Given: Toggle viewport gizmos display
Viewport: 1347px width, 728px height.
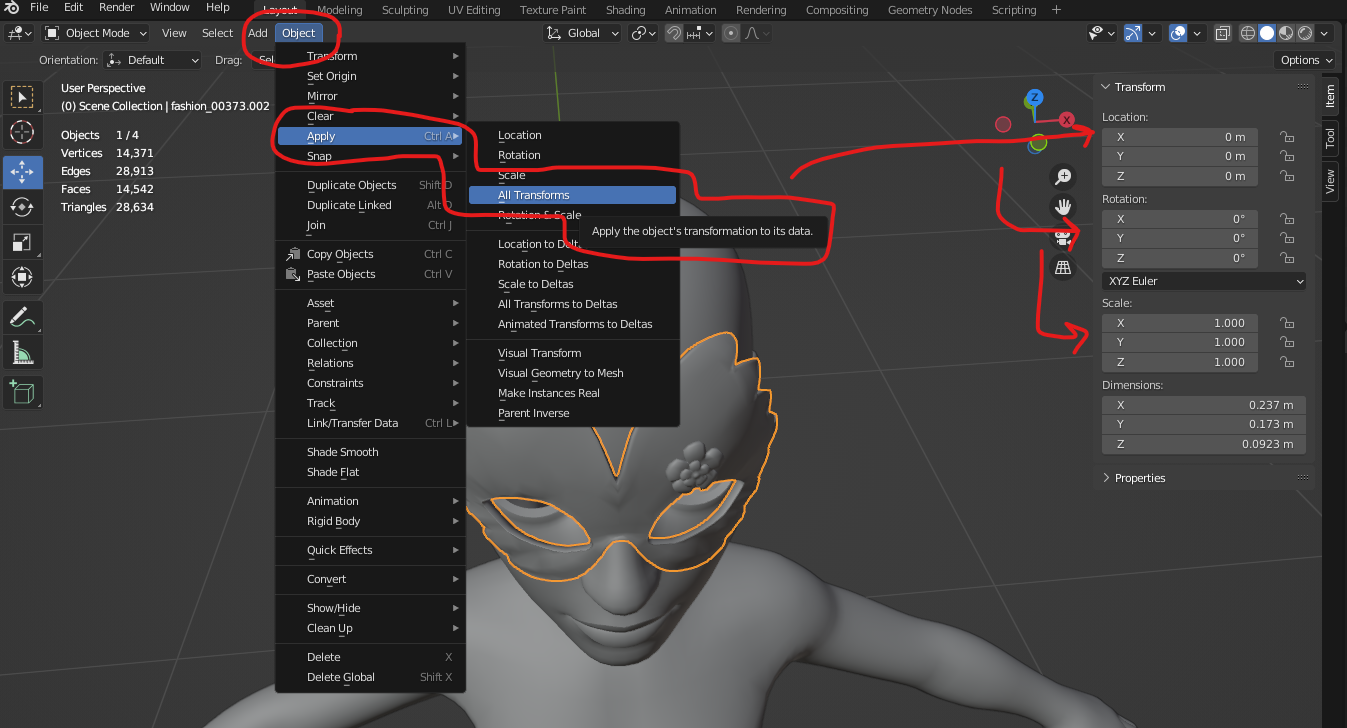Looking at the screenshot, I should (1132, 33).
